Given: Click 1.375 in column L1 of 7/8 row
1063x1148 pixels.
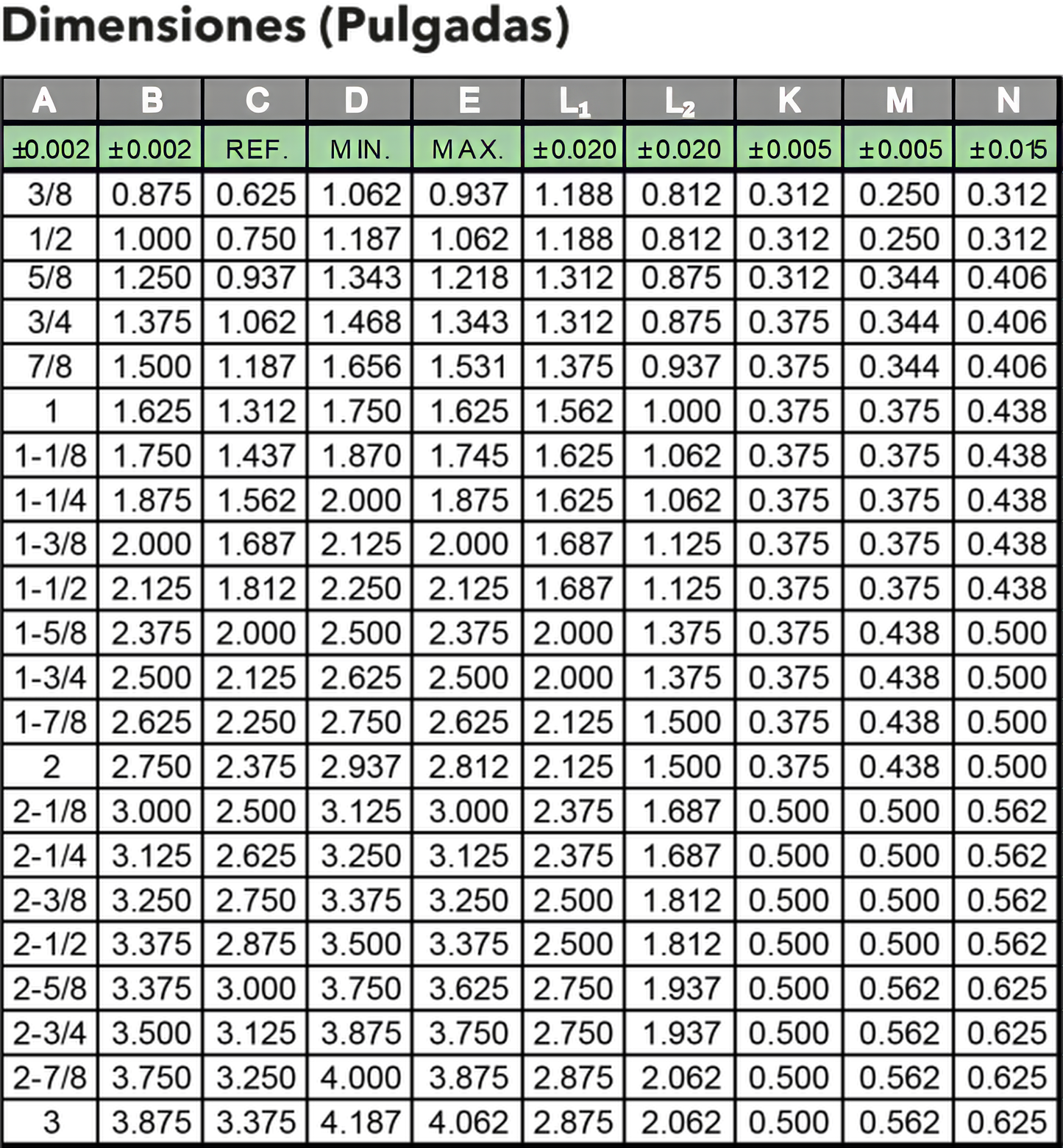Looking at the screenshot, I should (573, 366).
